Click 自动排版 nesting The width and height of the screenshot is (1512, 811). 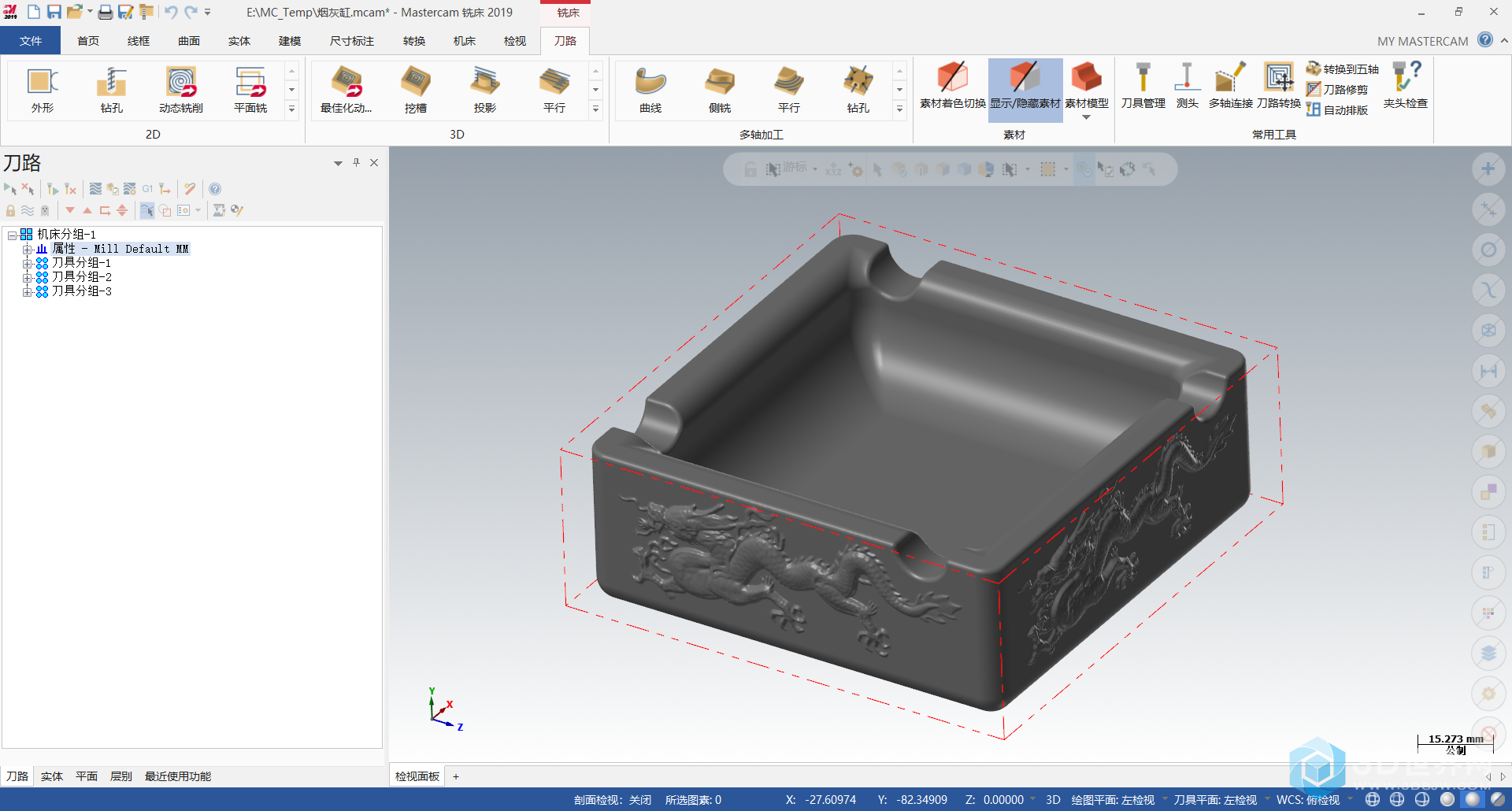1337,110
